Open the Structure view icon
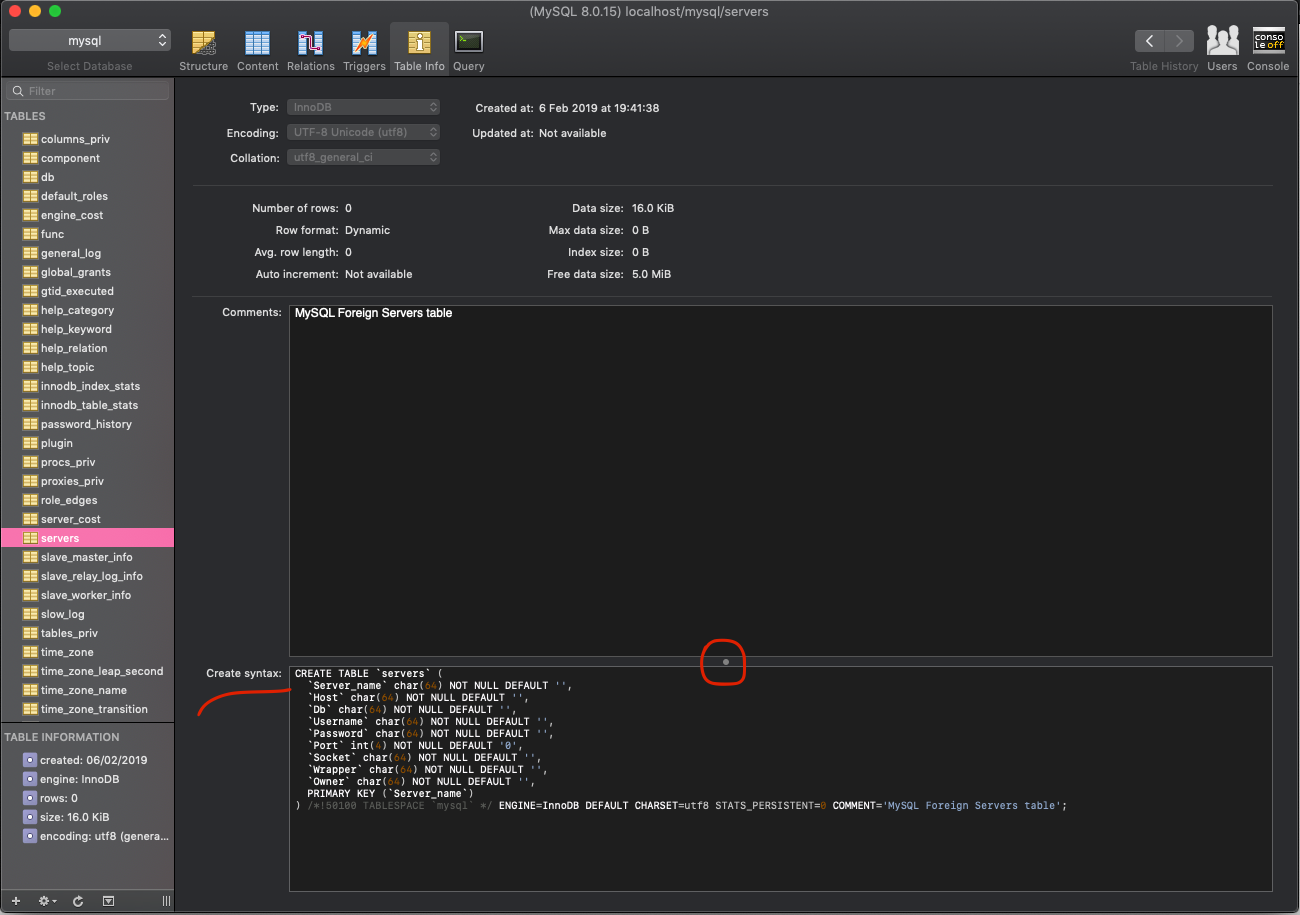The image size is (1300, 915). tap(204, 47)
